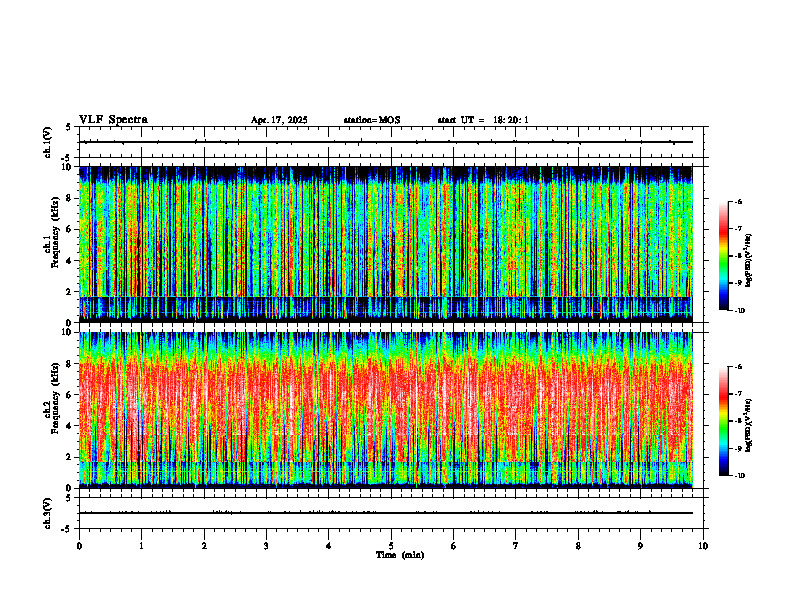792x612 pixels.
Task: Click the "Time (min)" axis label
Action: click(400, 555)
